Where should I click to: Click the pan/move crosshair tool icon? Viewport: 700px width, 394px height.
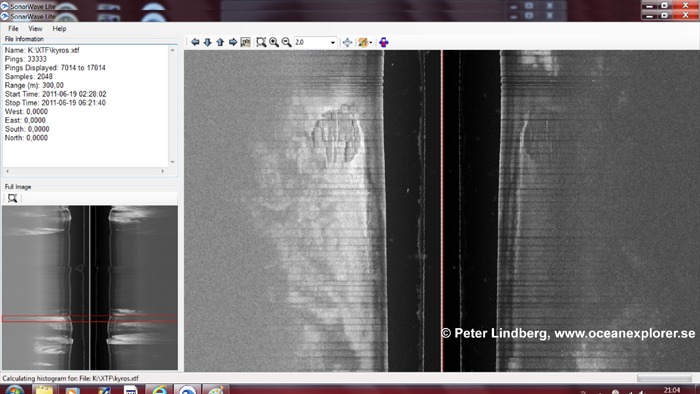[x=347, y=42]
